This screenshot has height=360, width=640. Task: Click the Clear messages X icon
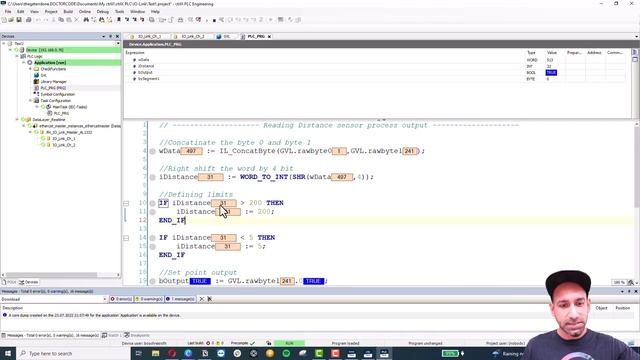click(202, 299)
